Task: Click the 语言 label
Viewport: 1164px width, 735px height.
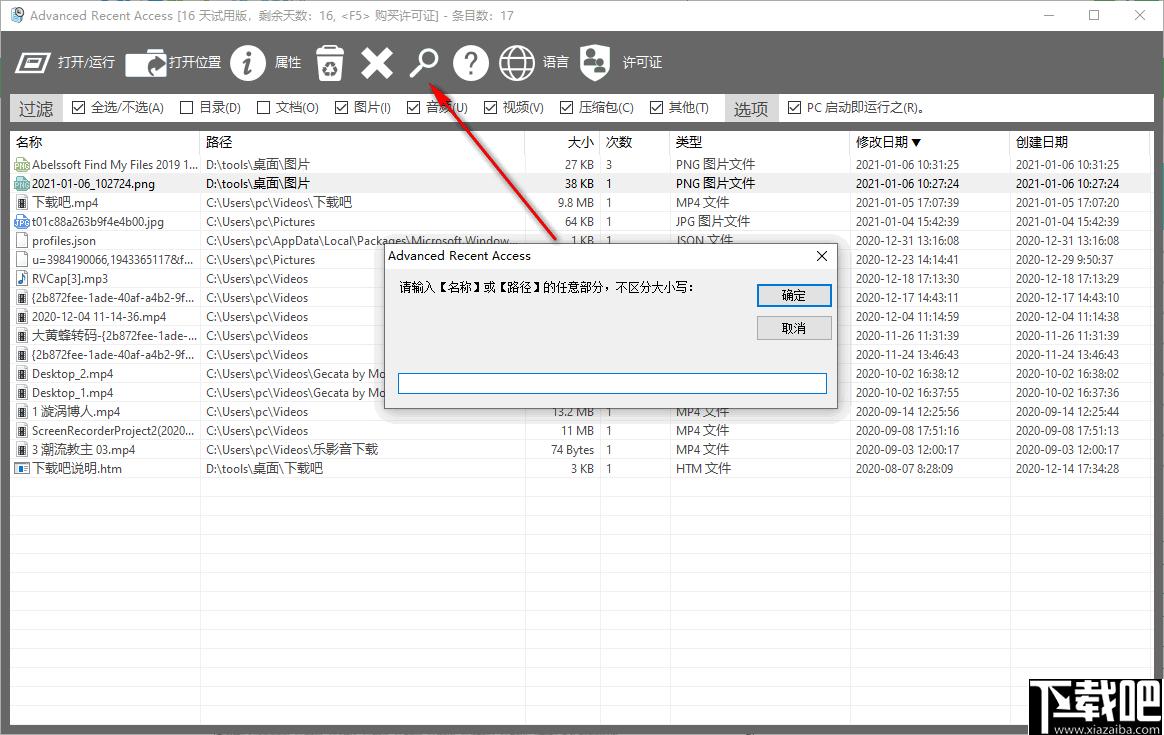Action: point(555,62)
